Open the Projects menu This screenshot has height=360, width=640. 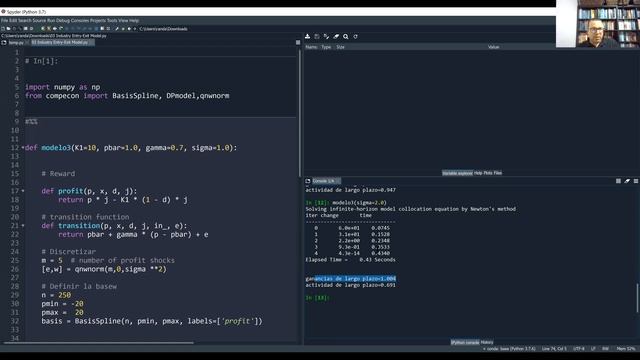(98, 20)
